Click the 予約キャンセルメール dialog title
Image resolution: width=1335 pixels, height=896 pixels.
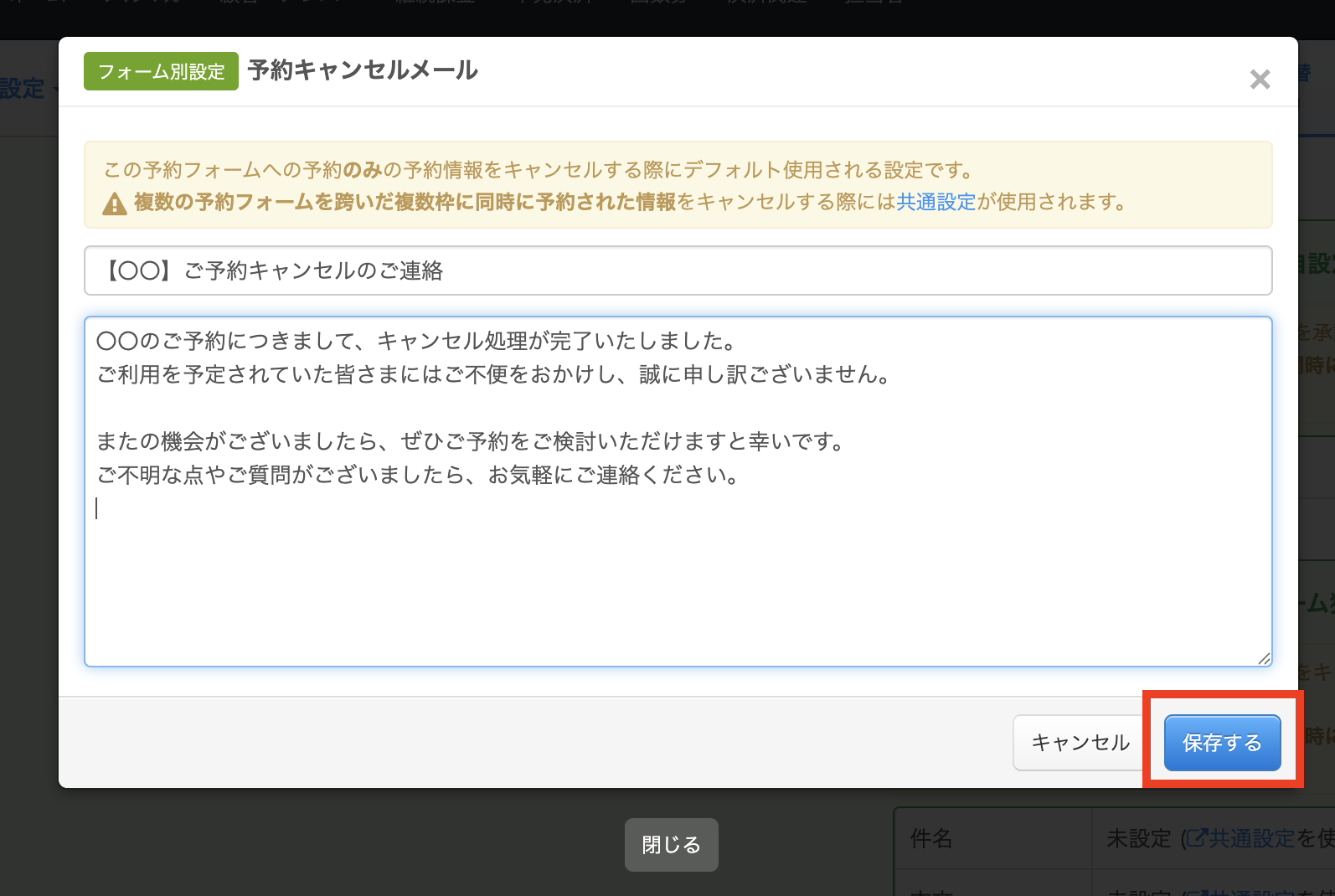[363, 70]
